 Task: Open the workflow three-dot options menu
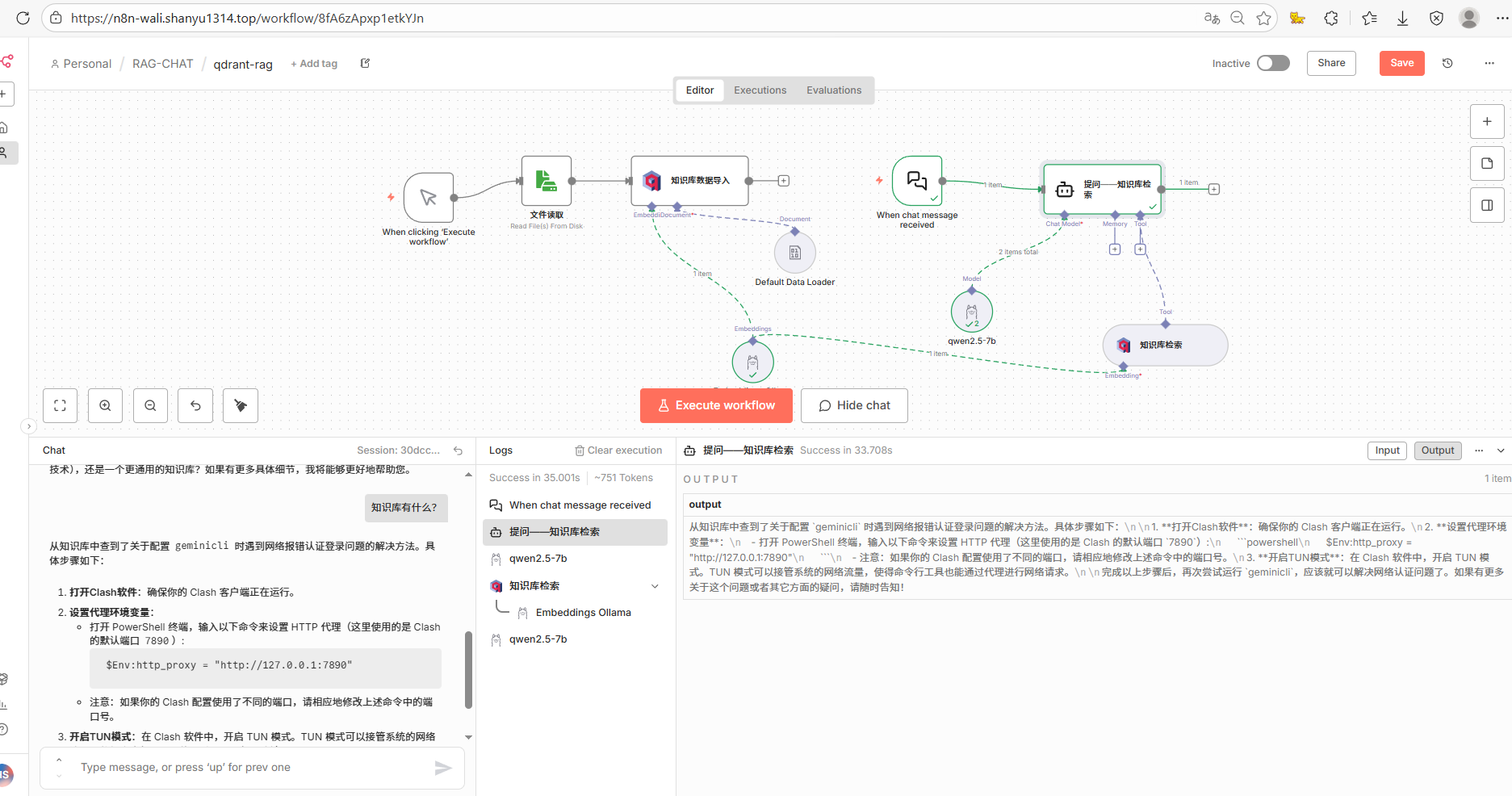click(x=1489, y=63)
